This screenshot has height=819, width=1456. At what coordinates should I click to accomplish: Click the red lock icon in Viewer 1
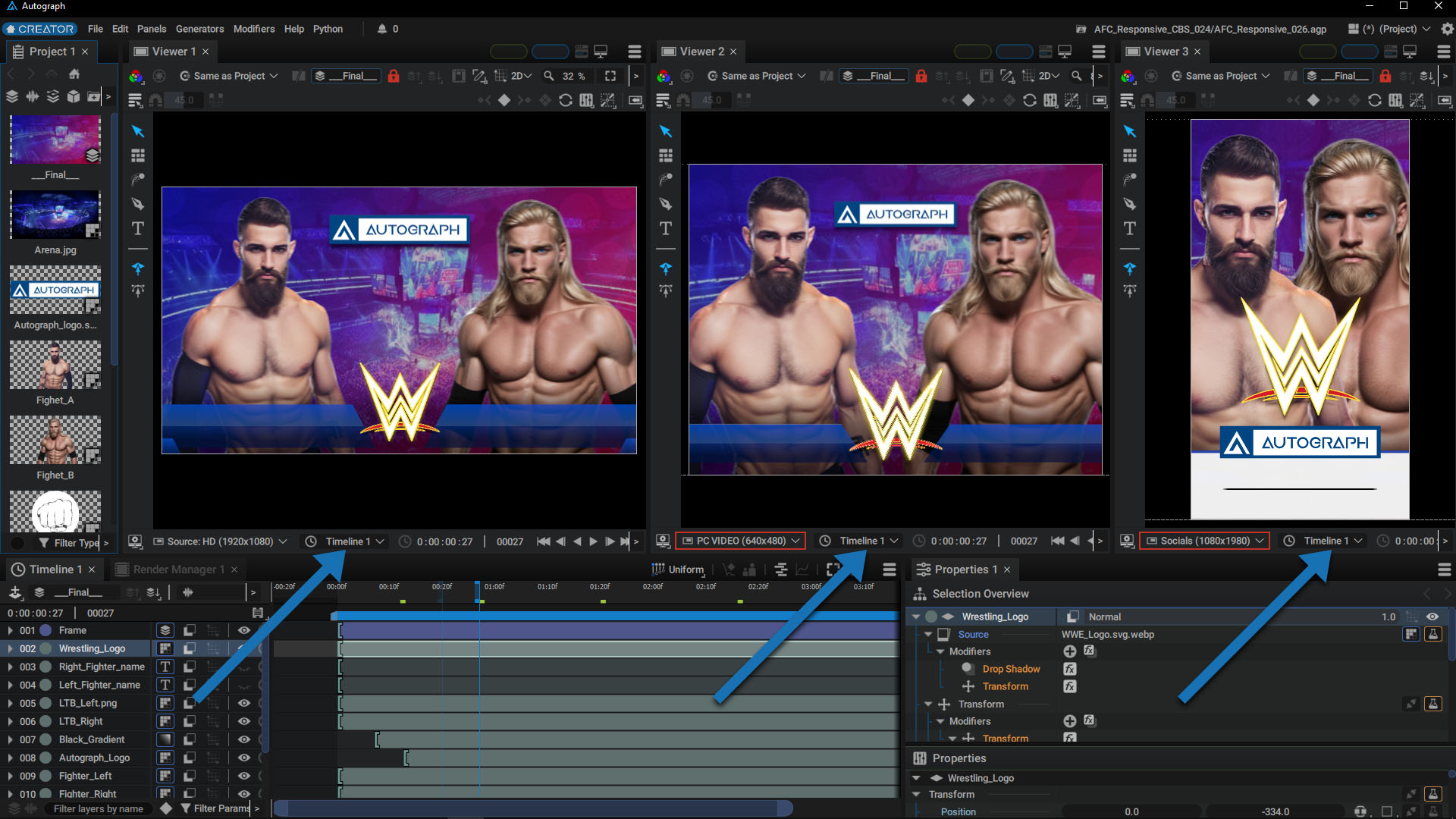394,76
